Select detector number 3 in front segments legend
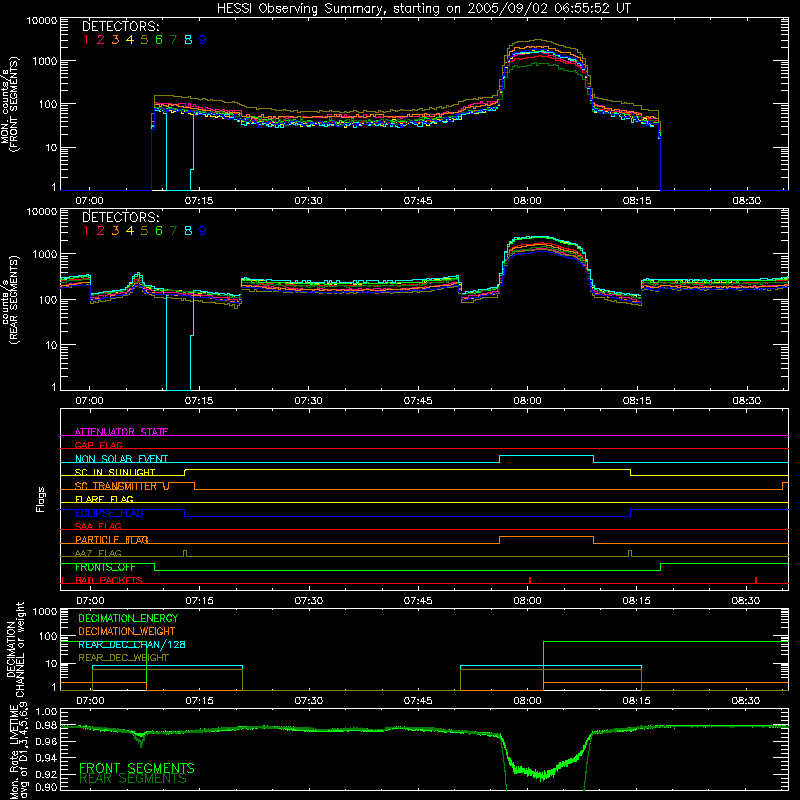Viewport: 800px width, 800px height. pos(115,39)
